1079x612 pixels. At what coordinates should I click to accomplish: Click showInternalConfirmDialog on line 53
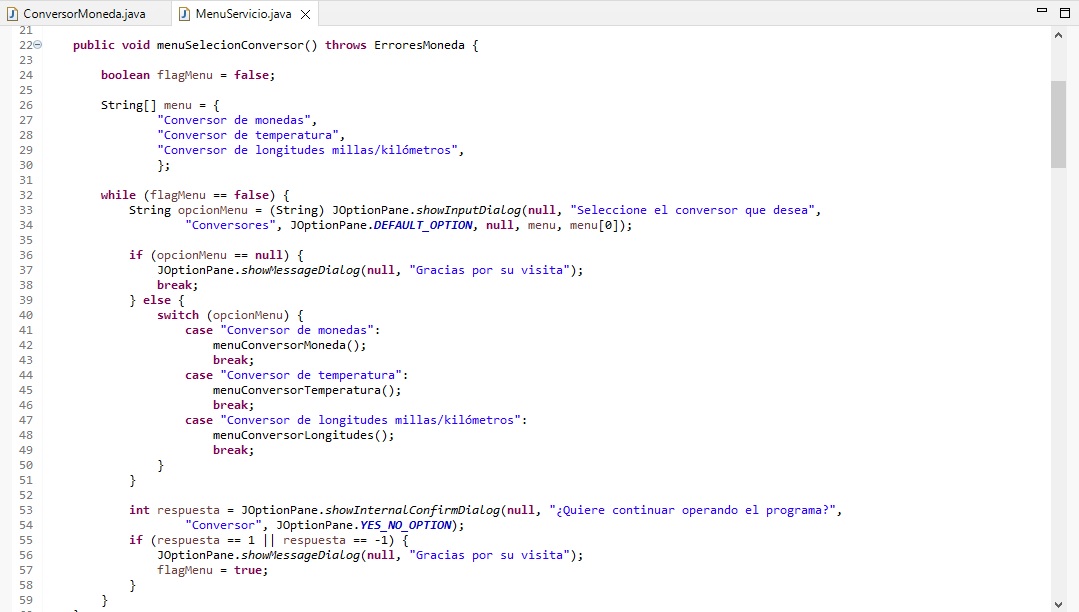coord(412,510)
